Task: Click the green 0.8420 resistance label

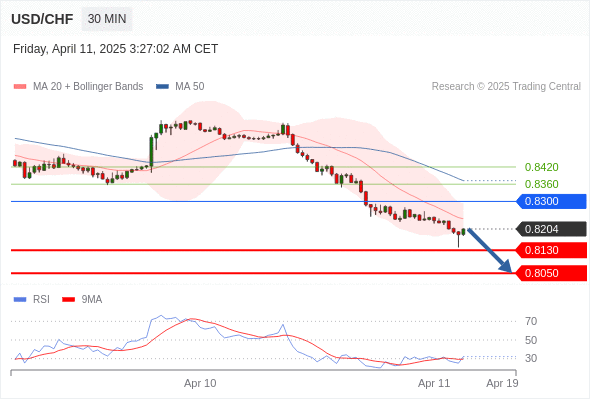Action: coord(541,167)
